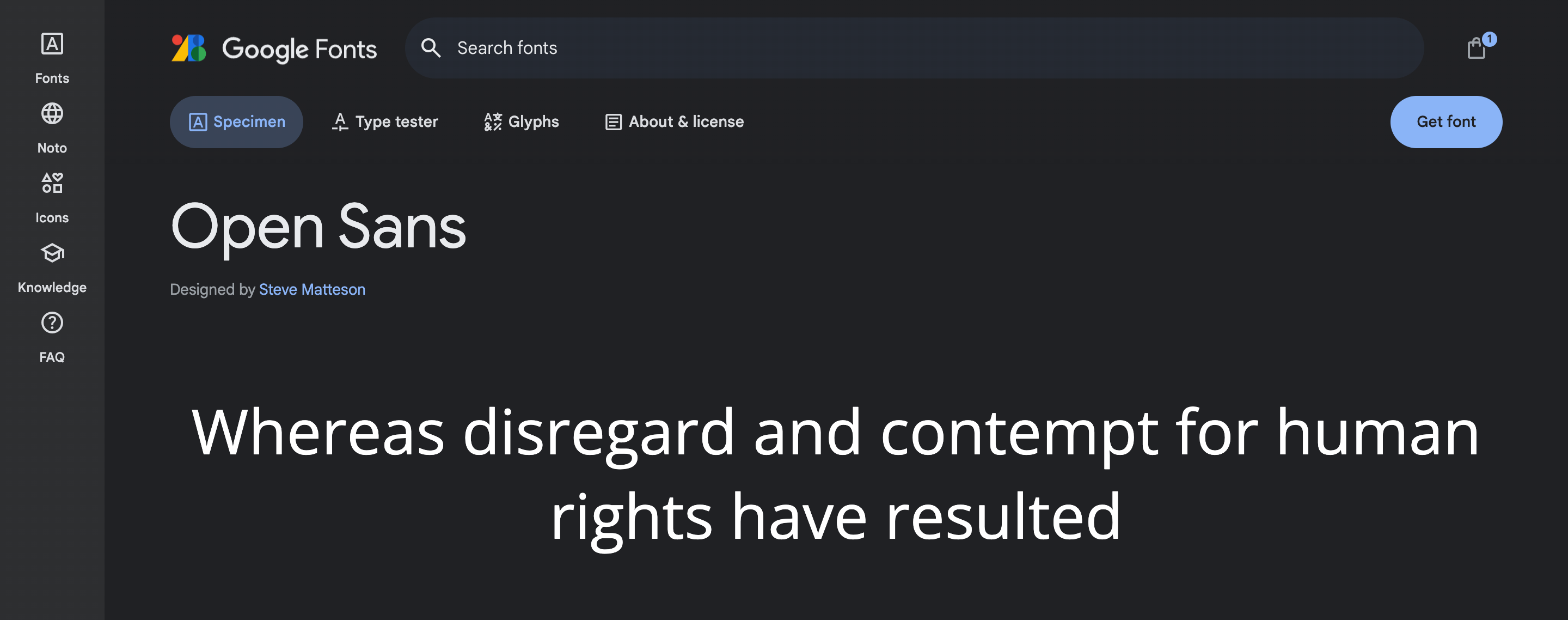View the selected fonts shopping bag

pyautogui.click(x=1475, y=48)
